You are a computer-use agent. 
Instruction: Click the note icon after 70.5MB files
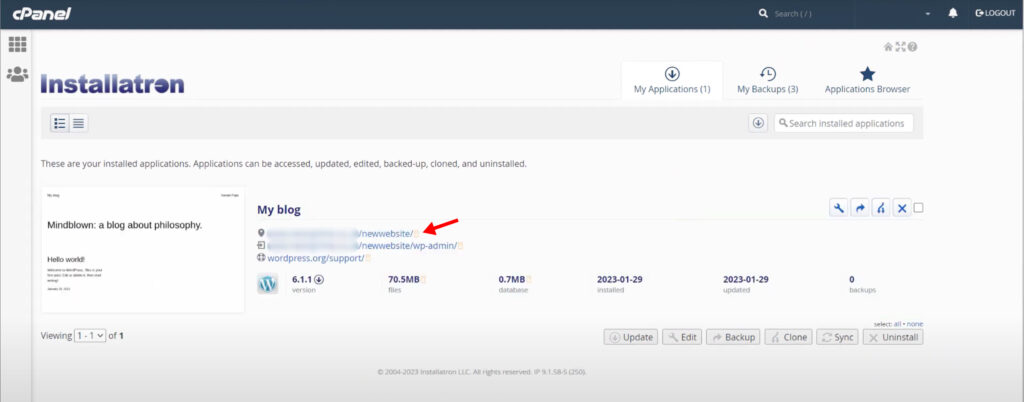[424, 280]
